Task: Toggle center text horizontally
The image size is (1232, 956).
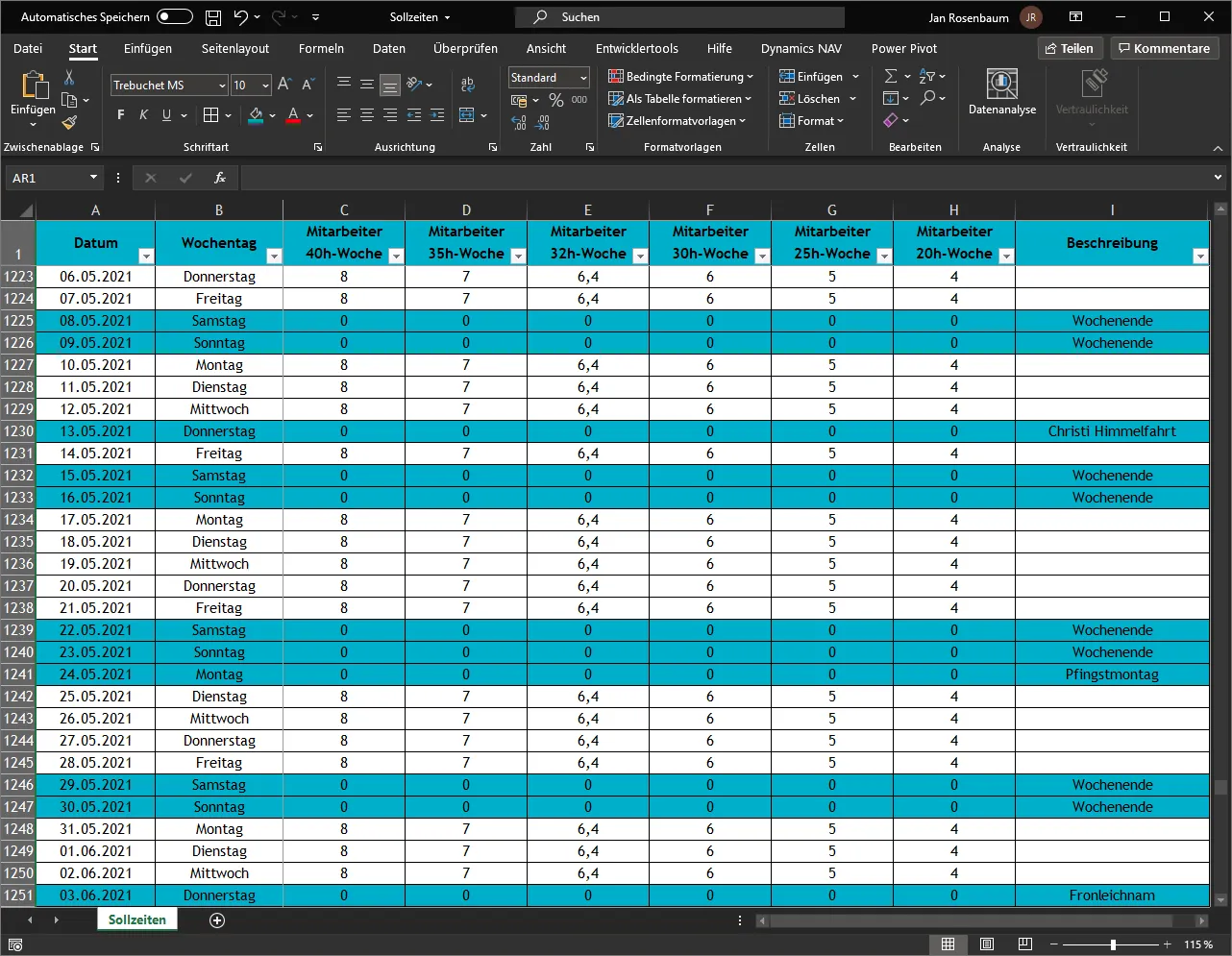Action: 367,115
